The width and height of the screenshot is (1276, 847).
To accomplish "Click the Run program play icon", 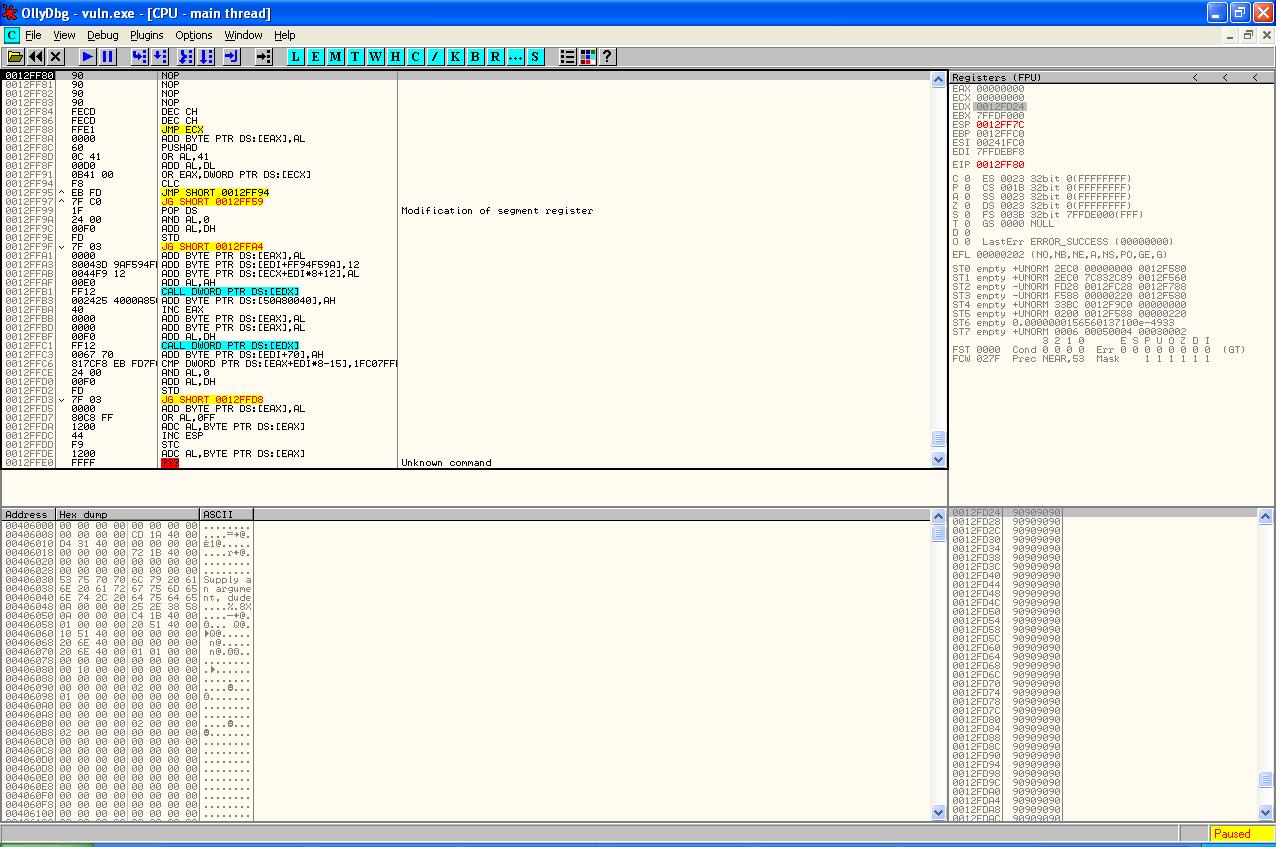I will point(88,57).
